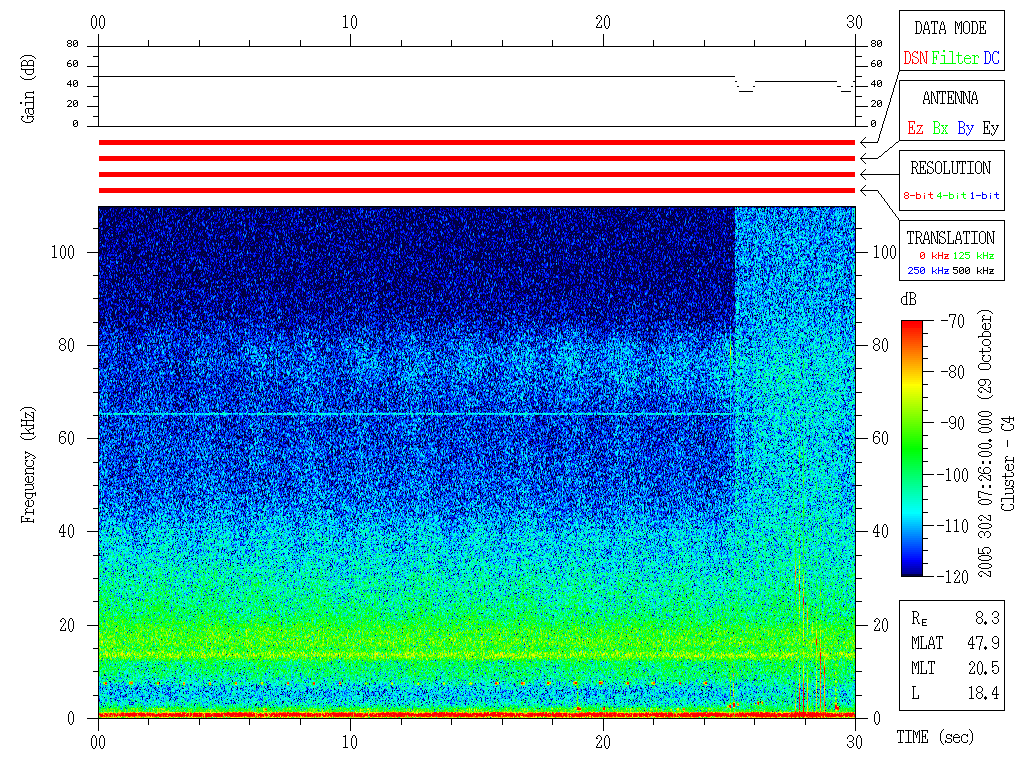
Task: Click the Gain (dB) axis label
Action: [27, 89]
